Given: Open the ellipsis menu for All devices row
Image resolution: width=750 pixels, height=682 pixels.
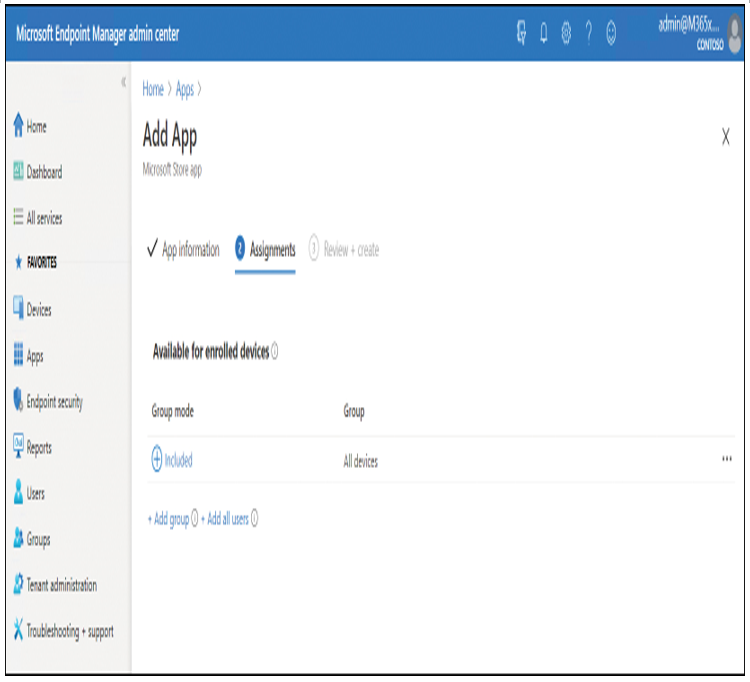Looking at the screenshot, I should (x=727, y=459).
